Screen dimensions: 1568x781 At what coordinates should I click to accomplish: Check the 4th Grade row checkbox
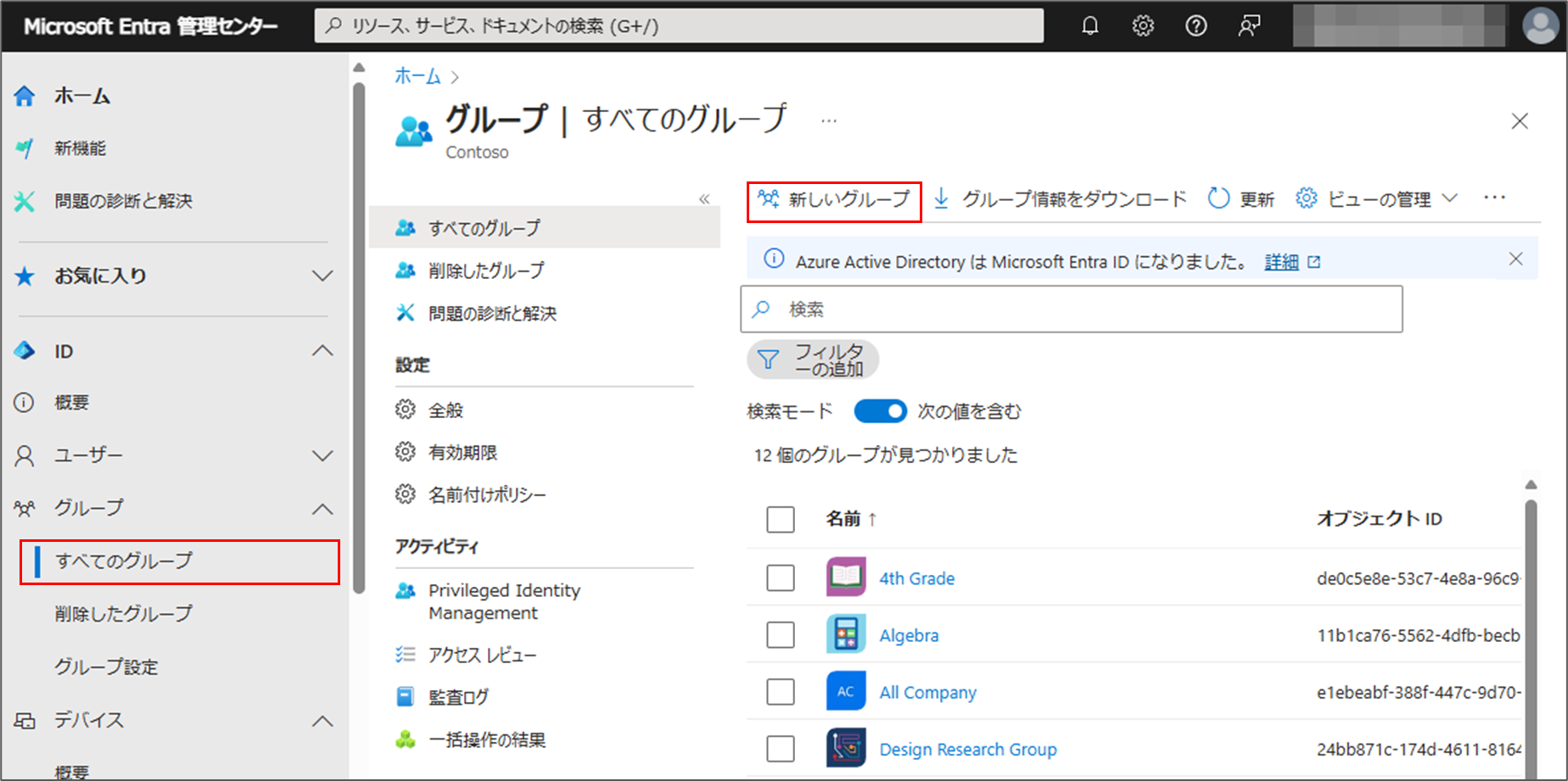781,578
